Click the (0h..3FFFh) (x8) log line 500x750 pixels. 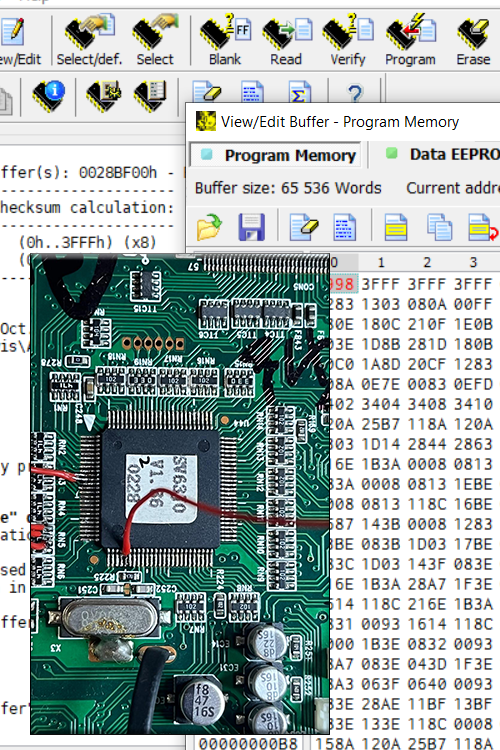(x=88, y=242)
